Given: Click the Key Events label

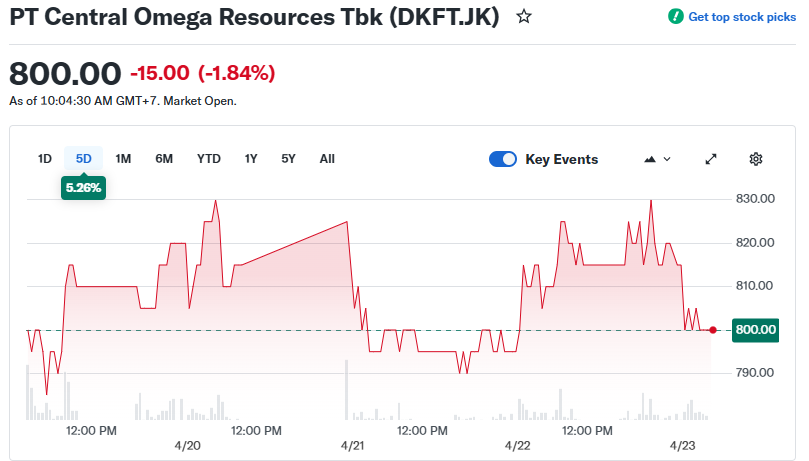Looking at the screenshot, I should click(x=562, y=159).
